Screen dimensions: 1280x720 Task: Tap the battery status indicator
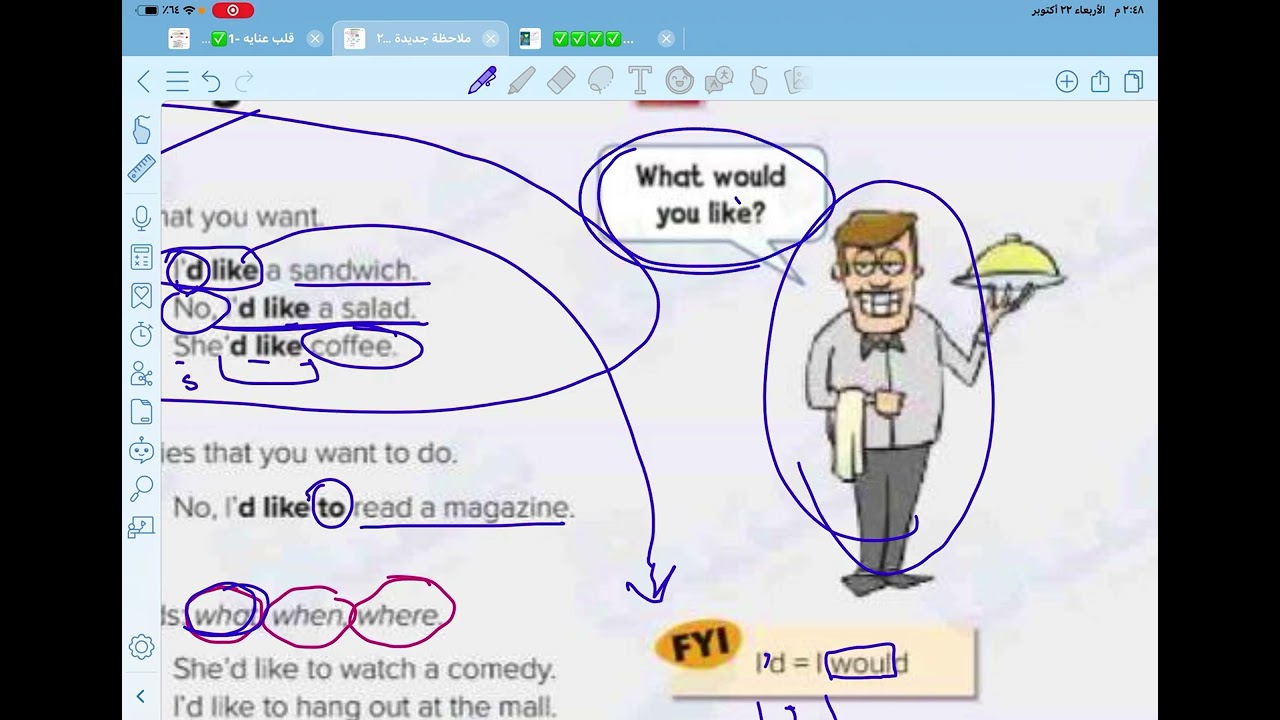pyautogui.click(x=150, y=10)
